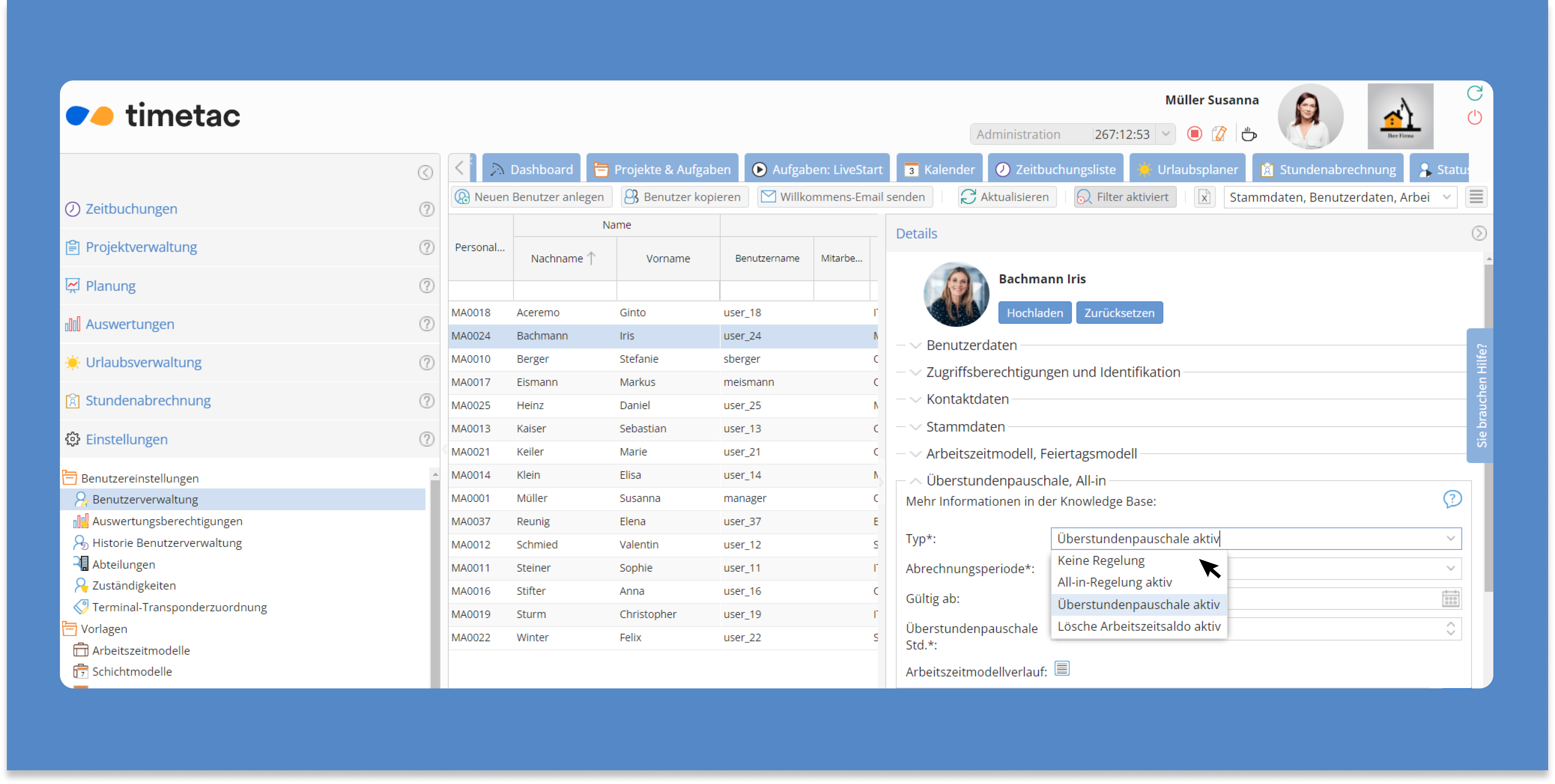Switch to the Urlaubsplaner tab

(1187, 169)
